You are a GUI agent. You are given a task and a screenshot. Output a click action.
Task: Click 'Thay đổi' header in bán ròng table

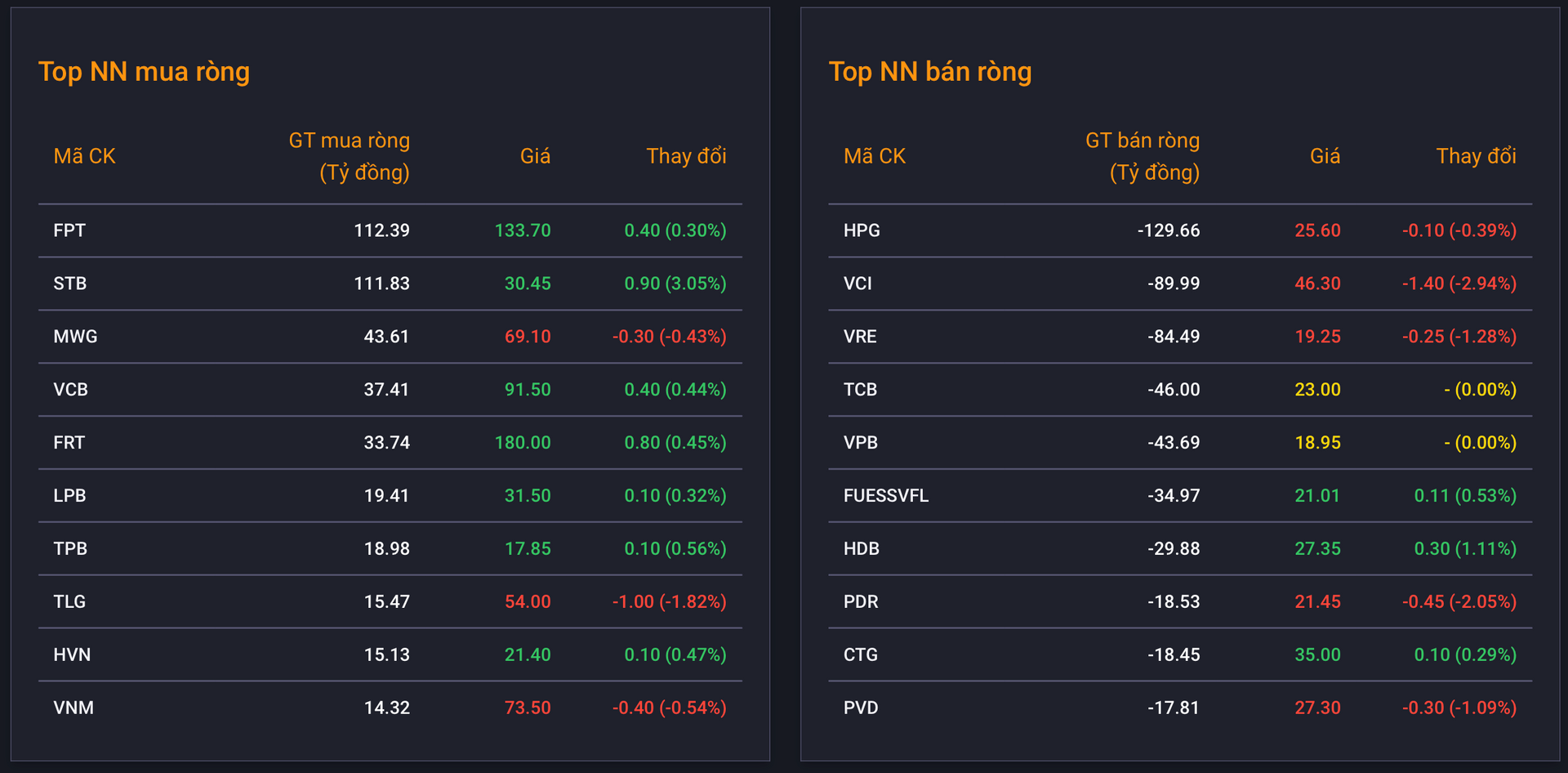(x=1477, y=156)
